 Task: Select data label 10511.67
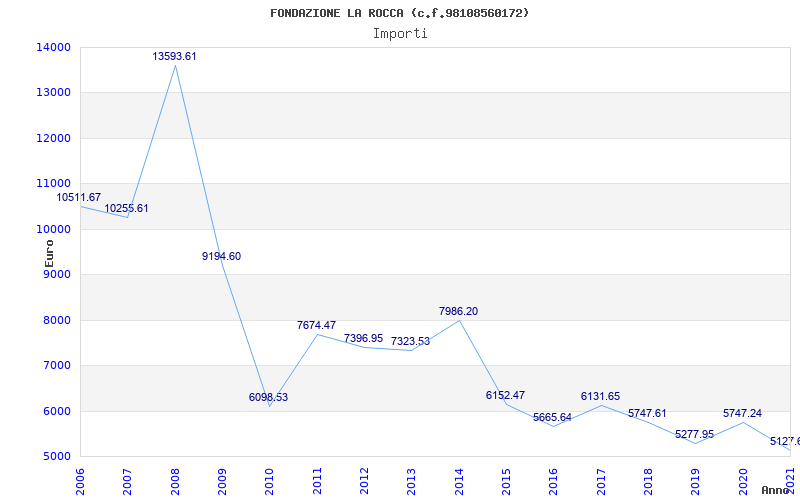click(x=79, y=197)
